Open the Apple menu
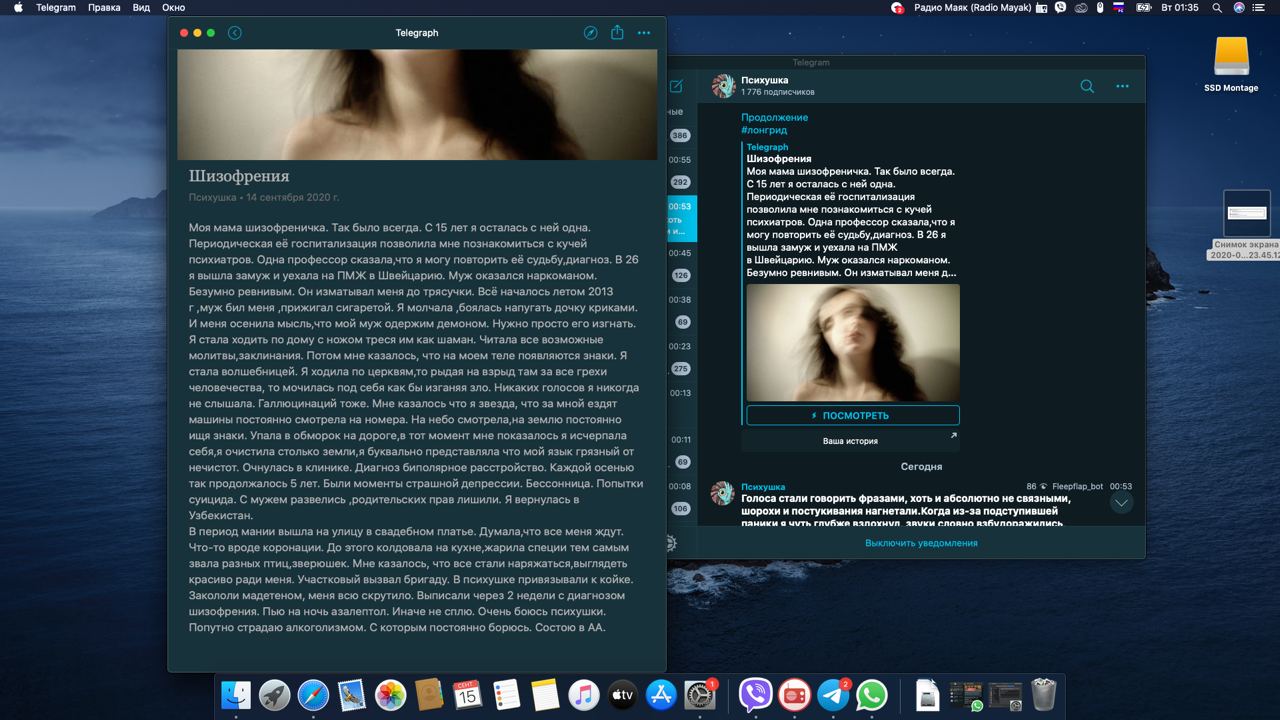1280x720 pixels. coord(18,7)
